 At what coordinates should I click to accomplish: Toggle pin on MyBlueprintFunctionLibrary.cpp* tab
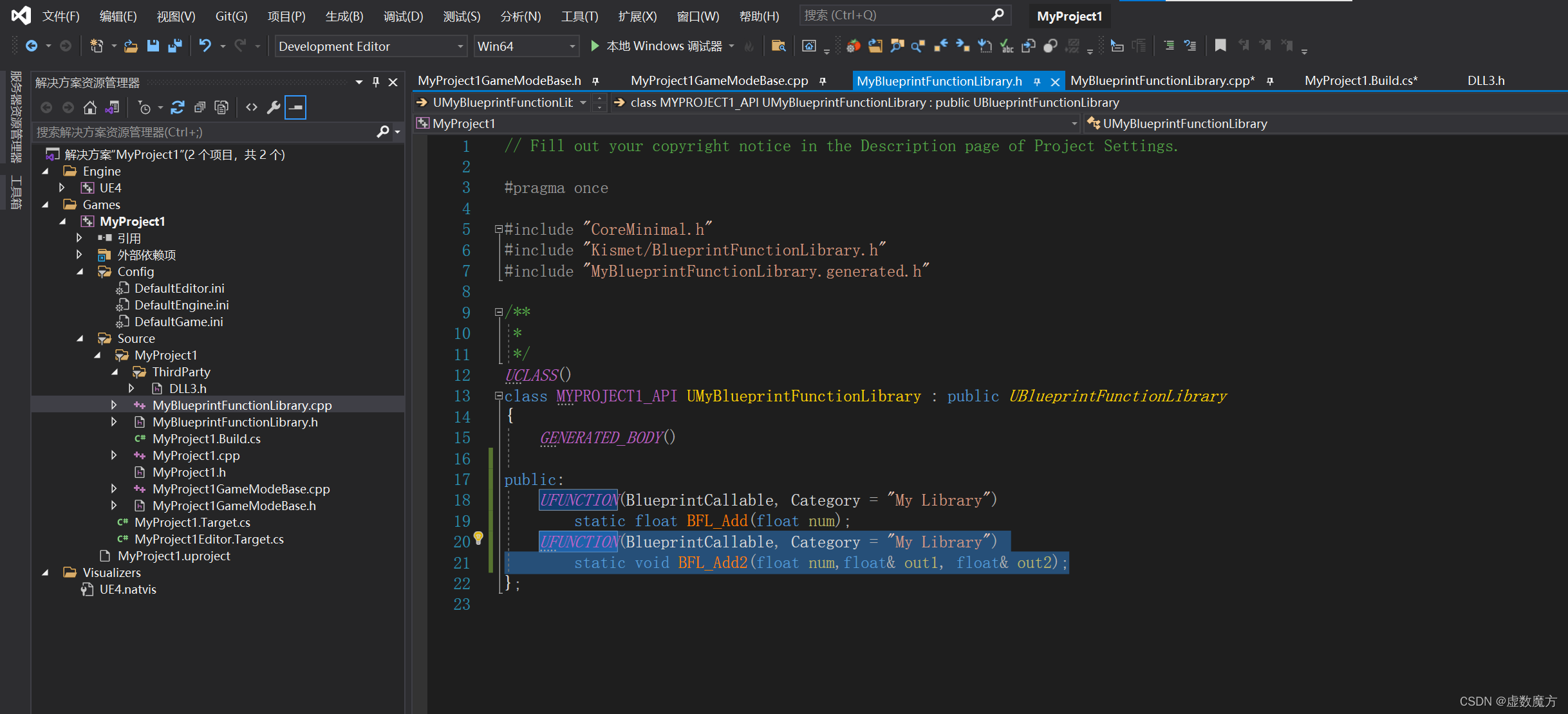[1270, 81]
